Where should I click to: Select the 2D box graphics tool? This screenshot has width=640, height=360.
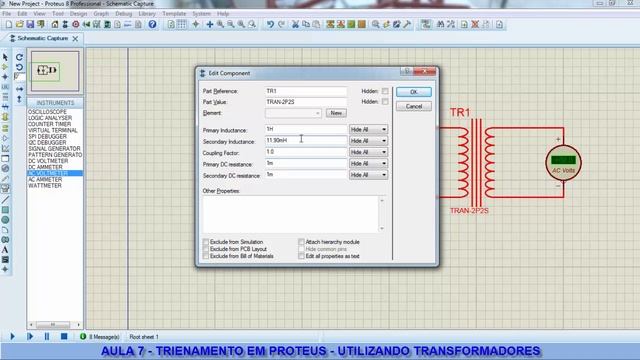(5, 210)
